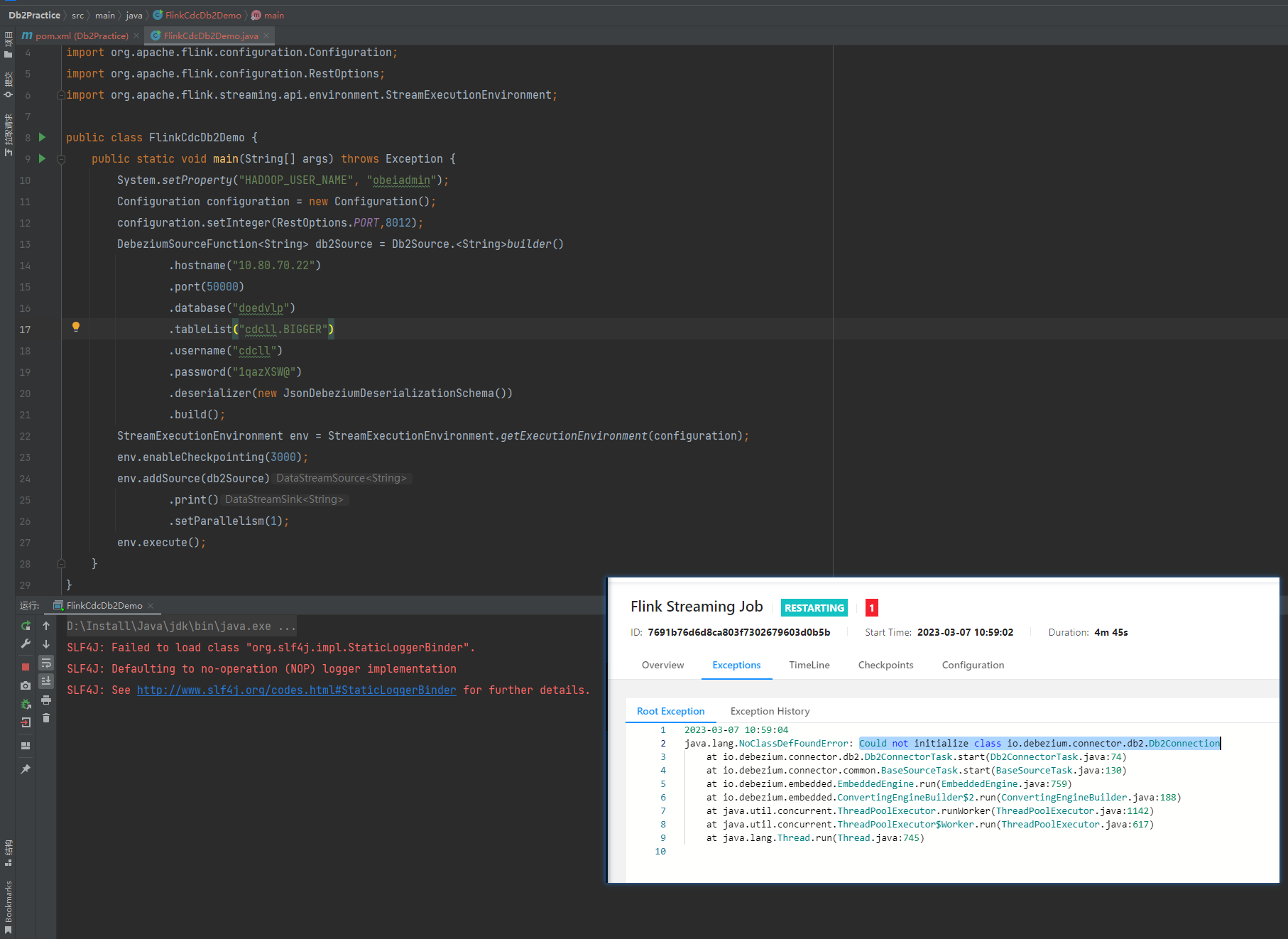Click NoClassDefFoundError in exception trace
The height and width of the screenshot is (939, 1288).
click(794, 743)
